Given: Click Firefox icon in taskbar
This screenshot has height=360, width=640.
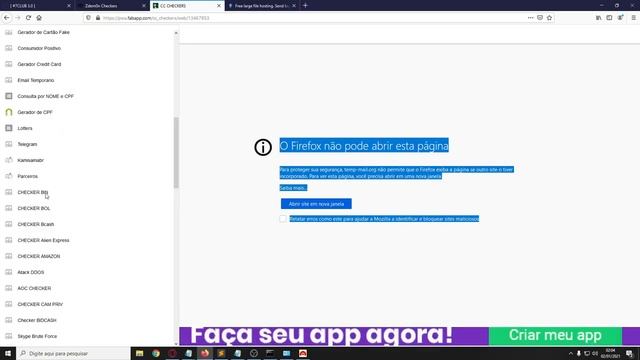Looking at the screenshot, I should 205,353.
